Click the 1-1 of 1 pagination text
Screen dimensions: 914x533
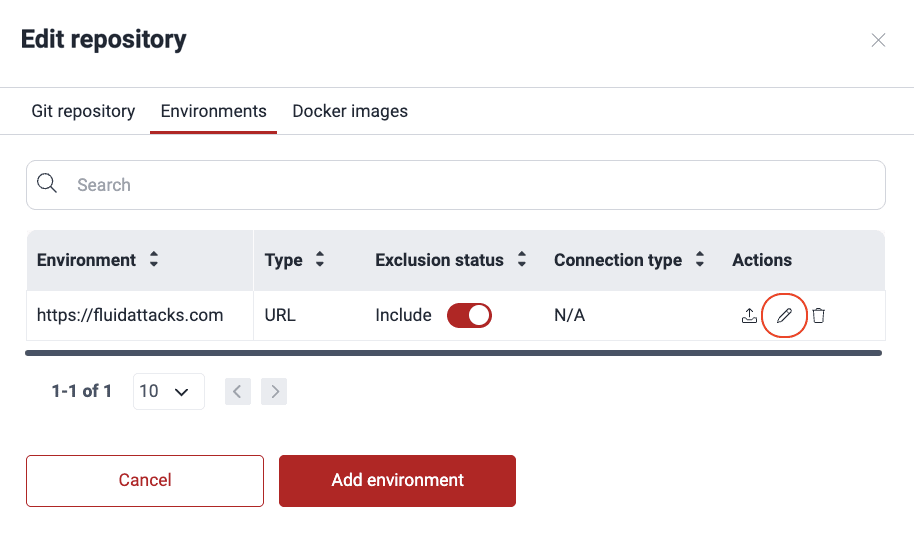click(82, 391)
